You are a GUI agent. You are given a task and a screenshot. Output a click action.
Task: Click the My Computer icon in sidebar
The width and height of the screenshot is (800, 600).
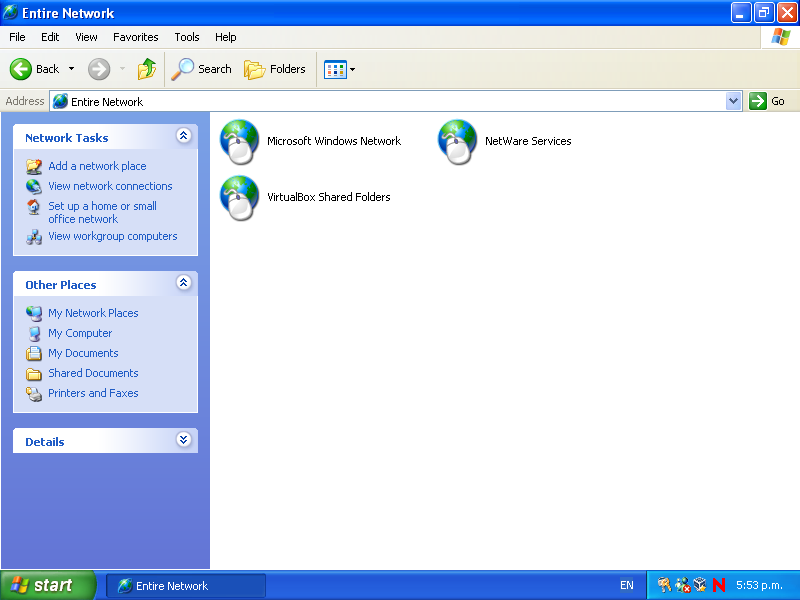coord(34,333)
